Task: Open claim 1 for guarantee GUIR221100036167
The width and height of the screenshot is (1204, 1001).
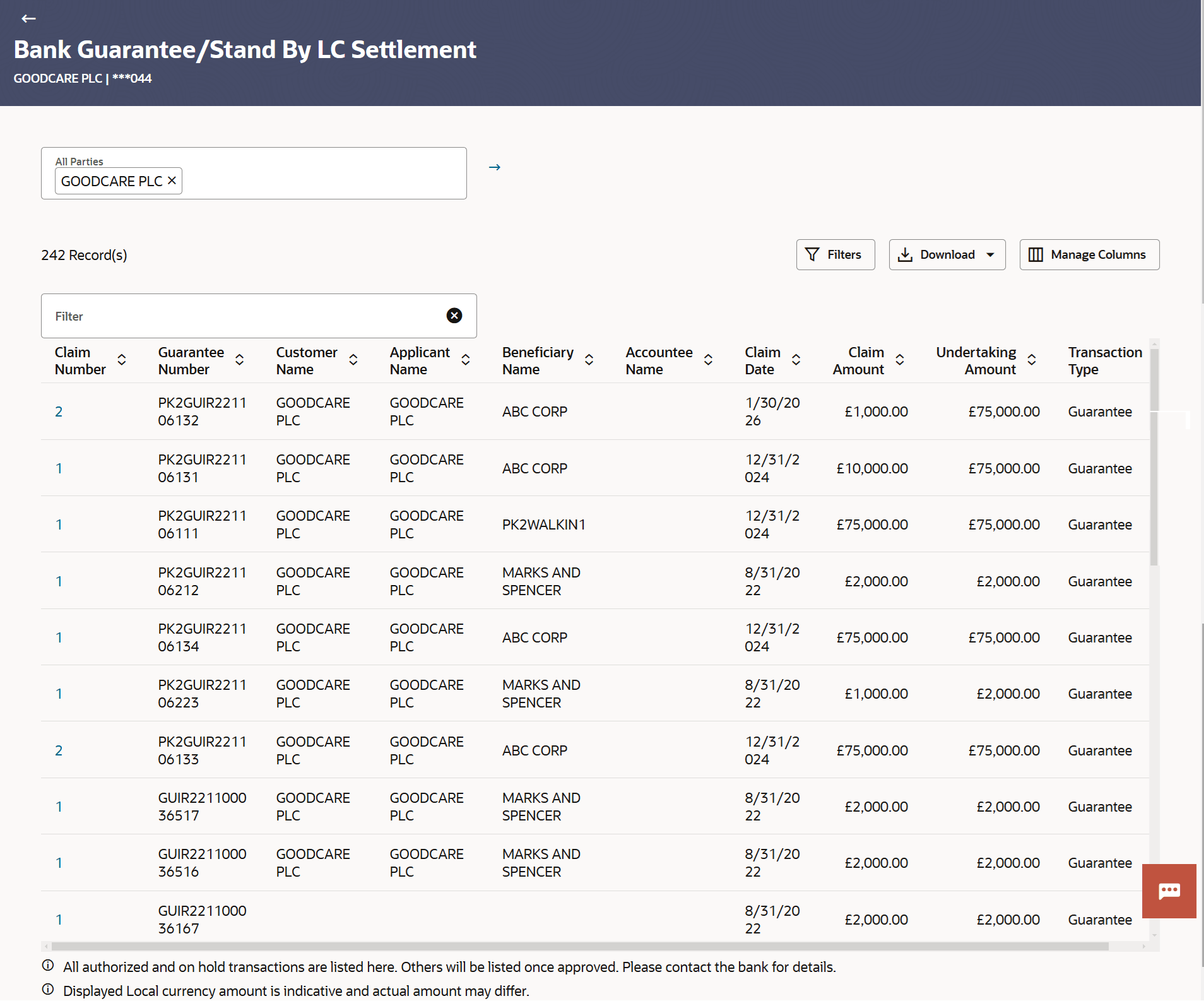Action: pos(59,920)
